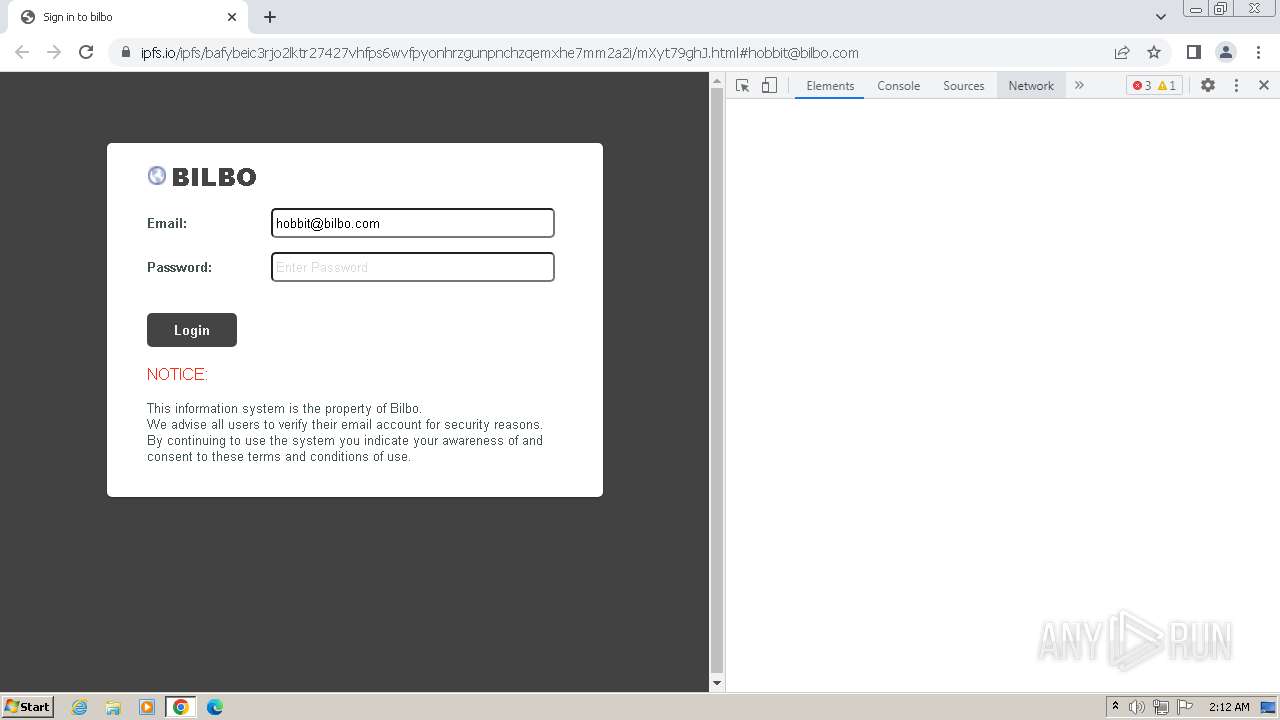
Task: Launch Internet Explorer from the taskbar
Action: [x=80, y=707]
